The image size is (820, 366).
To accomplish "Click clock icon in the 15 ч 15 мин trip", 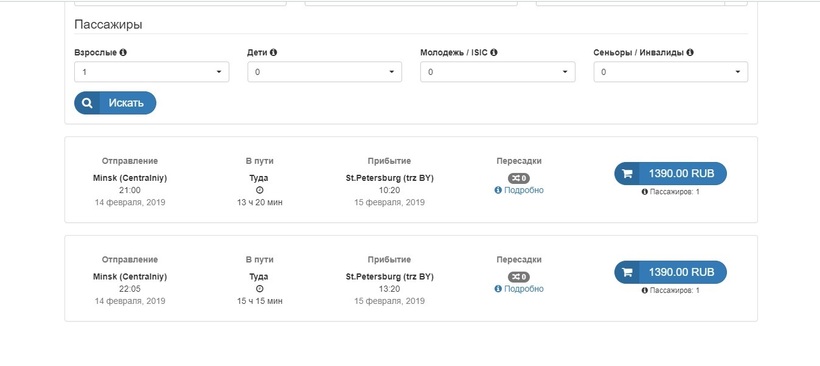I will (x=260, y=289).
